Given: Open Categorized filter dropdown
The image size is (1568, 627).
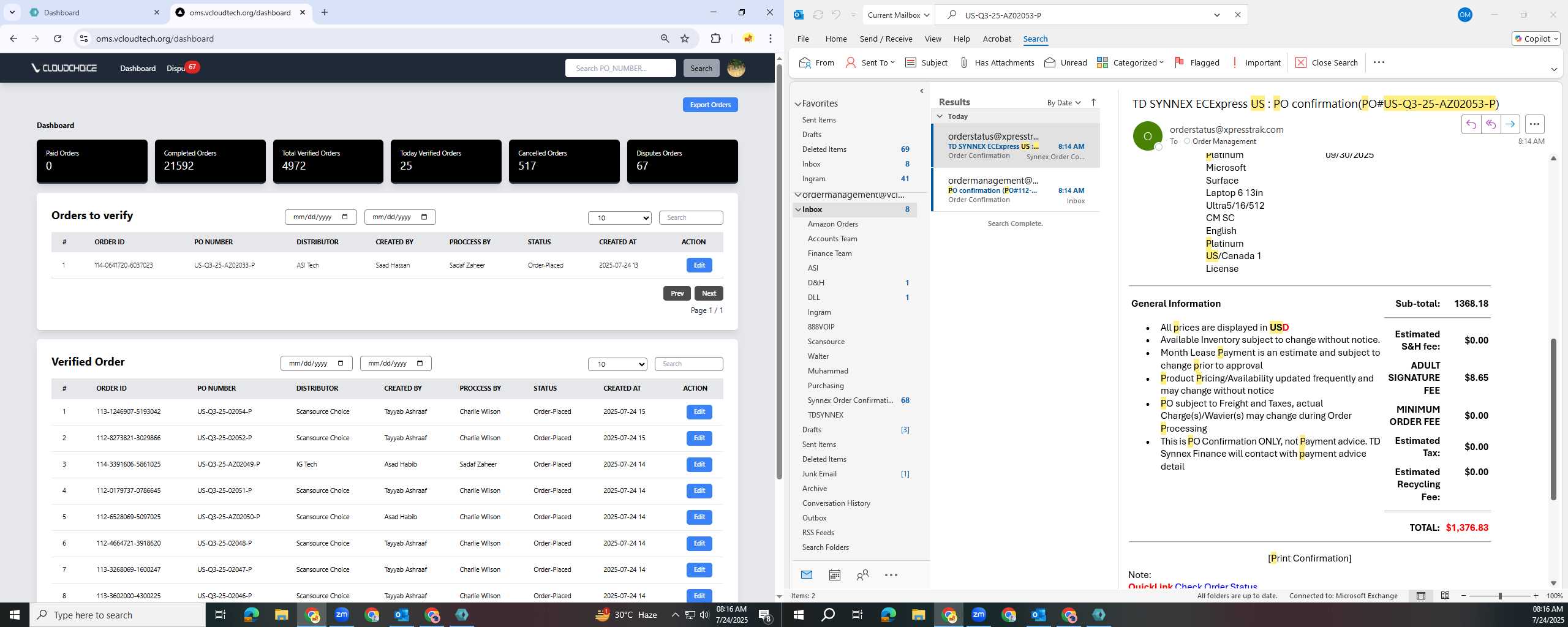Looking at the screenshot, I should point(1130,62).
